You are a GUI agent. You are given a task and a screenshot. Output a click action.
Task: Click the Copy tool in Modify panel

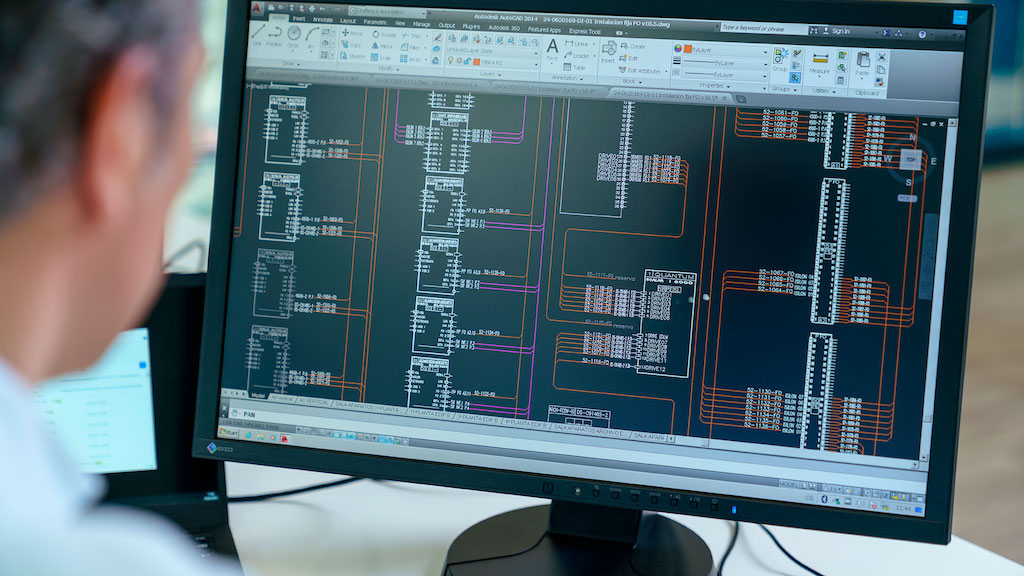tap(351, 44)
